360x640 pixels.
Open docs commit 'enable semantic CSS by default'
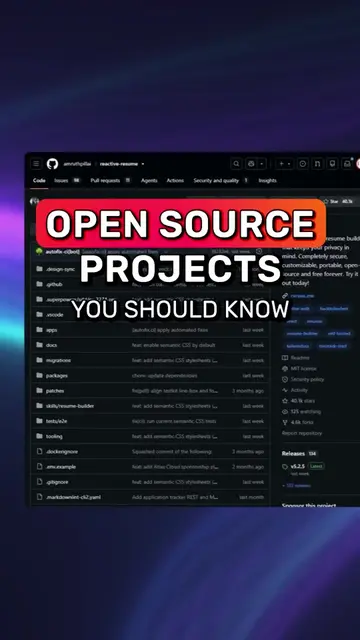click(x=173, y=345)
